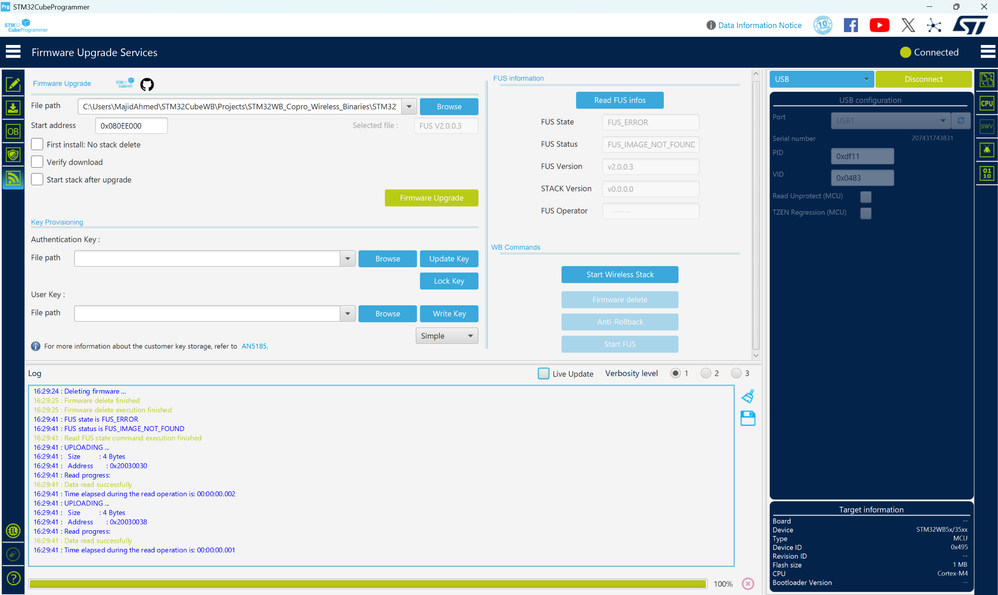Screen dimensions: 998x595
Task: Browse for firmware file
Action: [x=449, y=106]
